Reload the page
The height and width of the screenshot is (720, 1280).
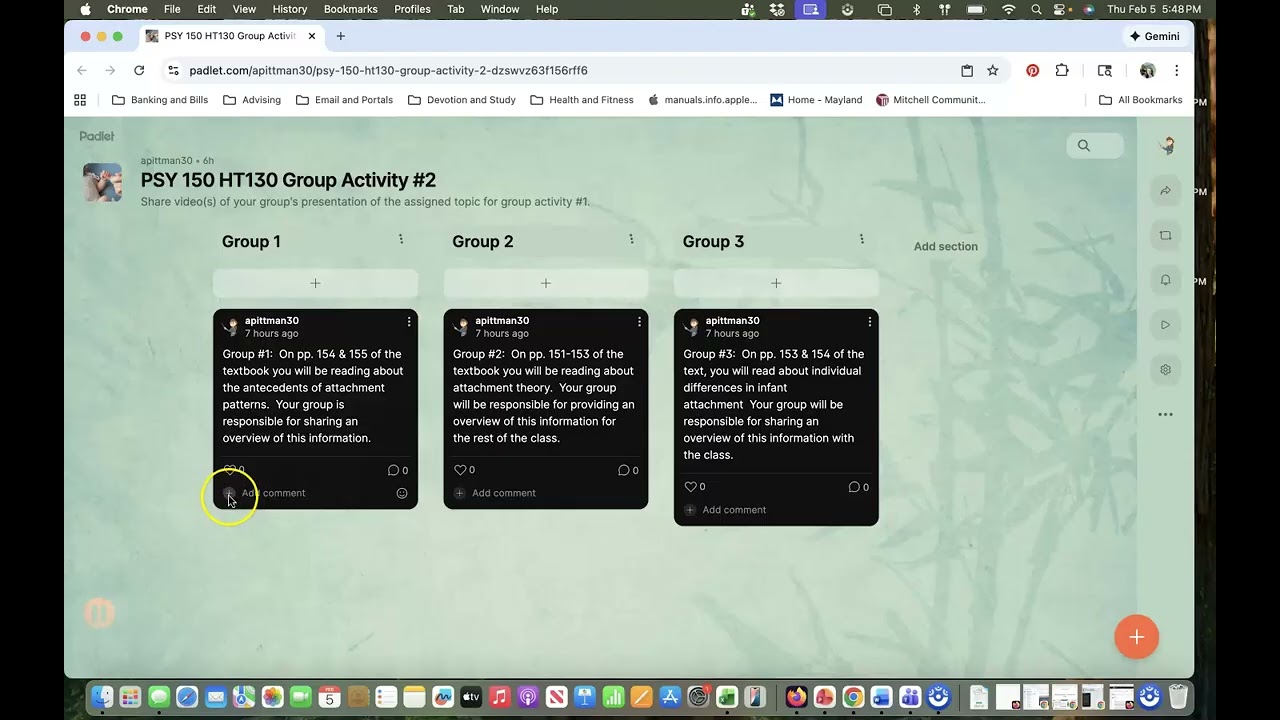pyautogui.click(x=139, y=71)
